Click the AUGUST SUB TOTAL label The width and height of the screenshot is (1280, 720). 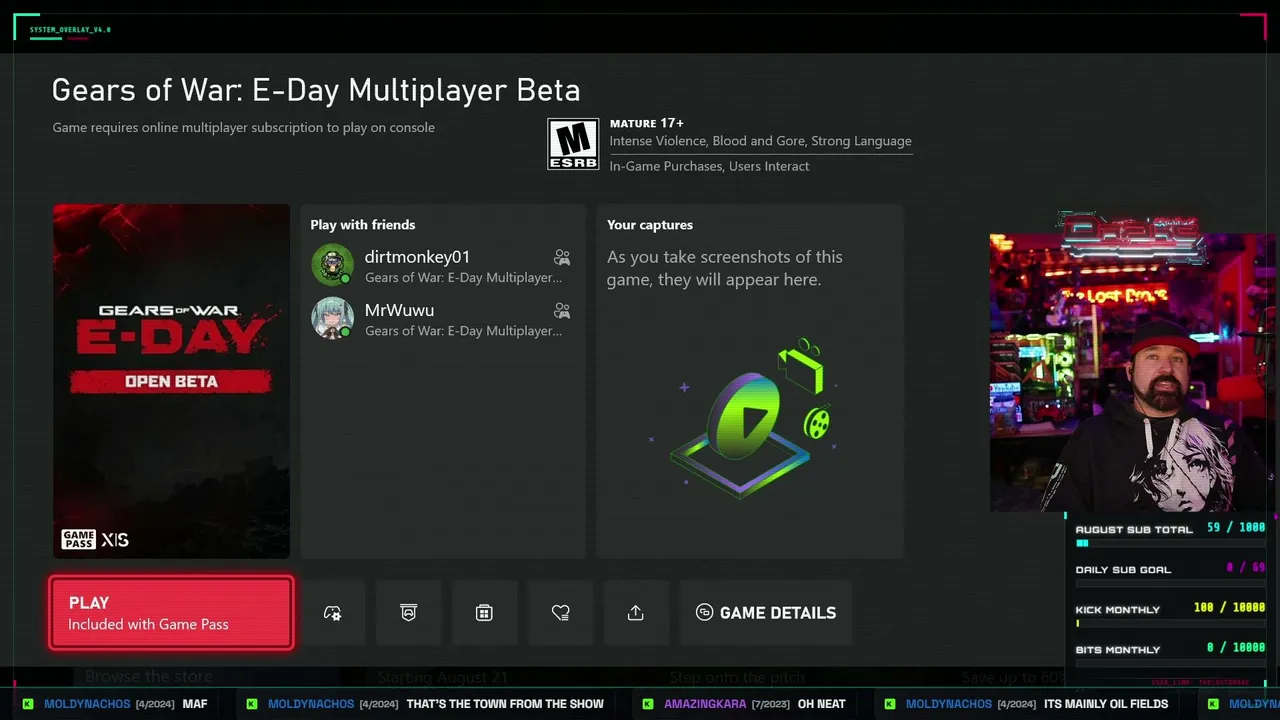(1134, 530)
